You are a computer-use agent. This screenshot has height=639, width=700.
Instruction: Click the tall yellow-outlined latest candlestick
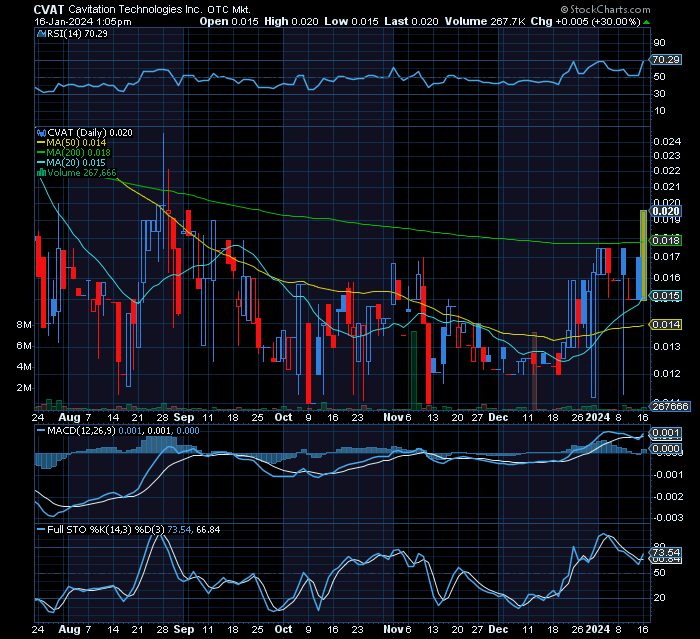coord(643,255)
